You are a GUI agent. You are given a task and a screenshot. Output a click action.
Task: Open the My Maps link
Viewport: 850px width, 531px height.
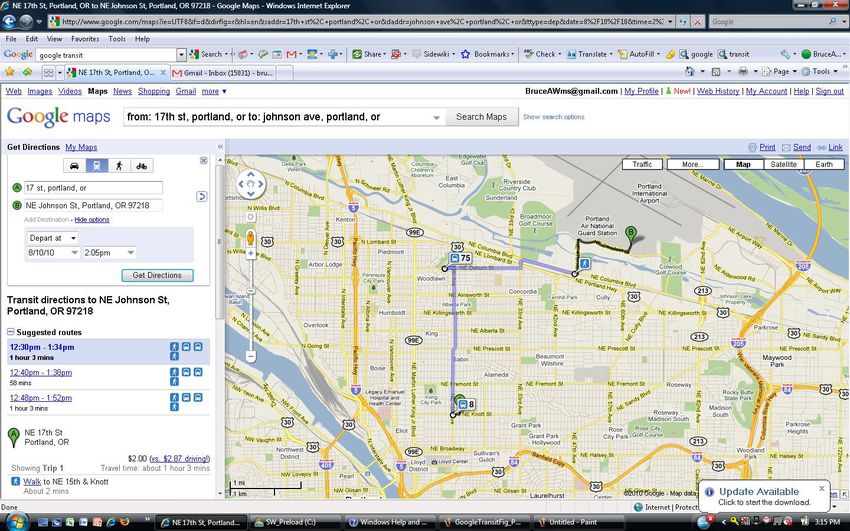pos(81,147)
